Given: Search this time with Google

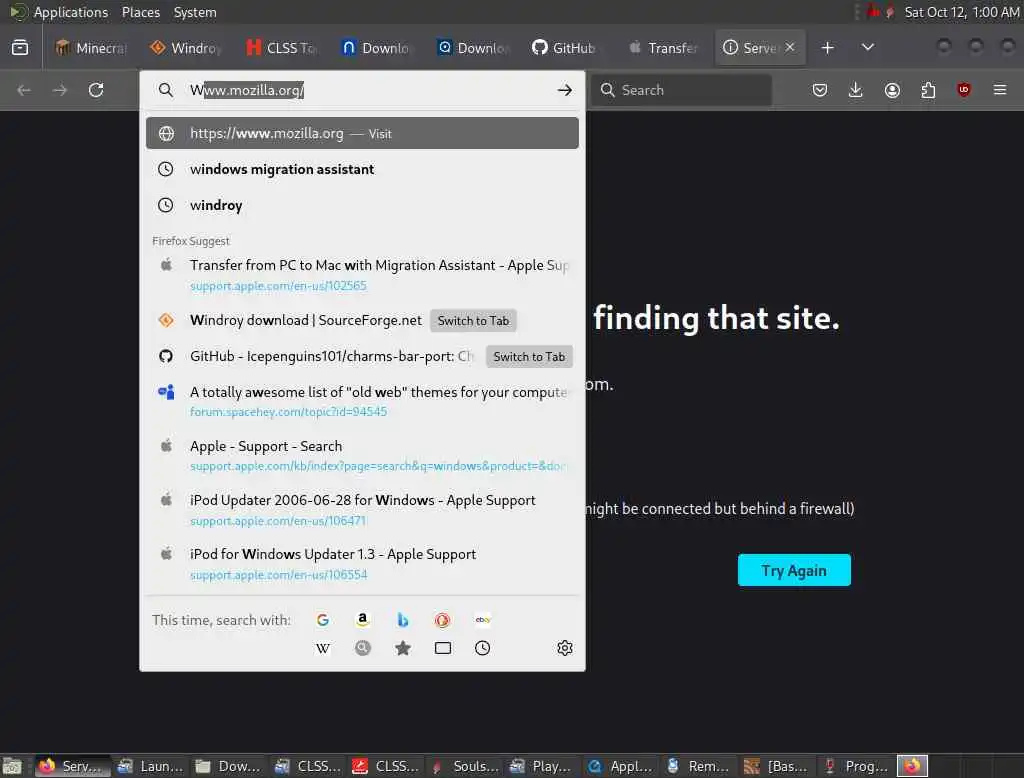Looking at the screenshot, I should coord(323,620).
